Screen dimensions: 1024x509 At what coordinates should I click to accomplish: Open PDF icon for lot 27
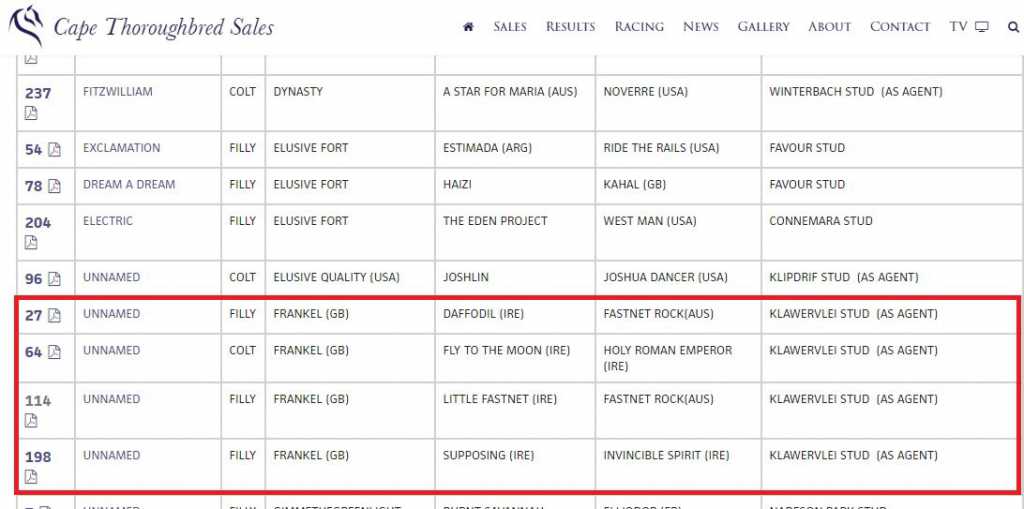pos(54,315)
